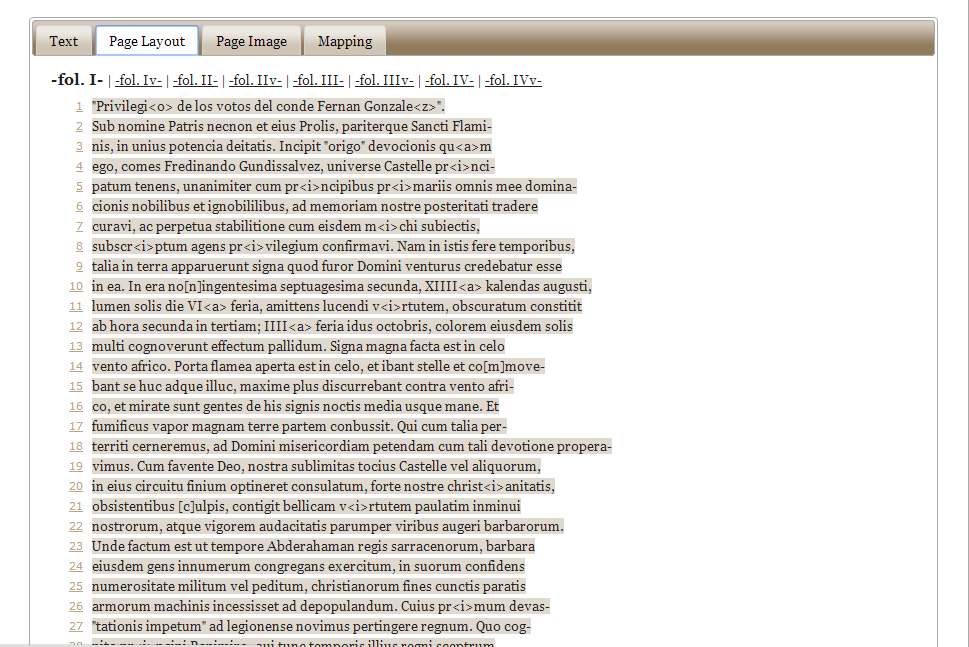Screen dimensions: 969x647
Task: Click line number 10
Action: pos(76,287)
